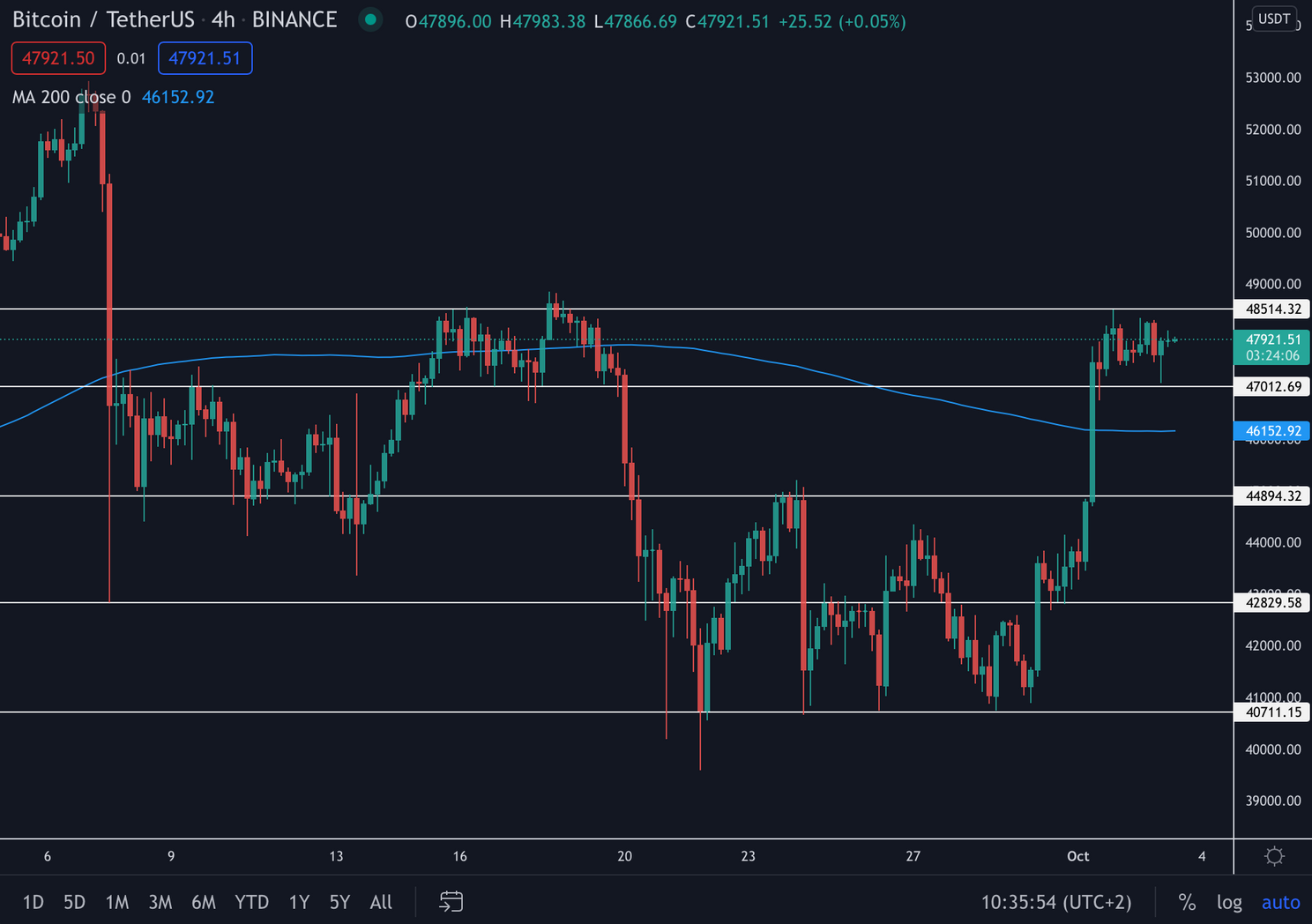Click the blue buy price 47921.51 button
Image resolution: width=1312 pixels, height=924 pixels.
pyautogui.click(x=205, y=58)
